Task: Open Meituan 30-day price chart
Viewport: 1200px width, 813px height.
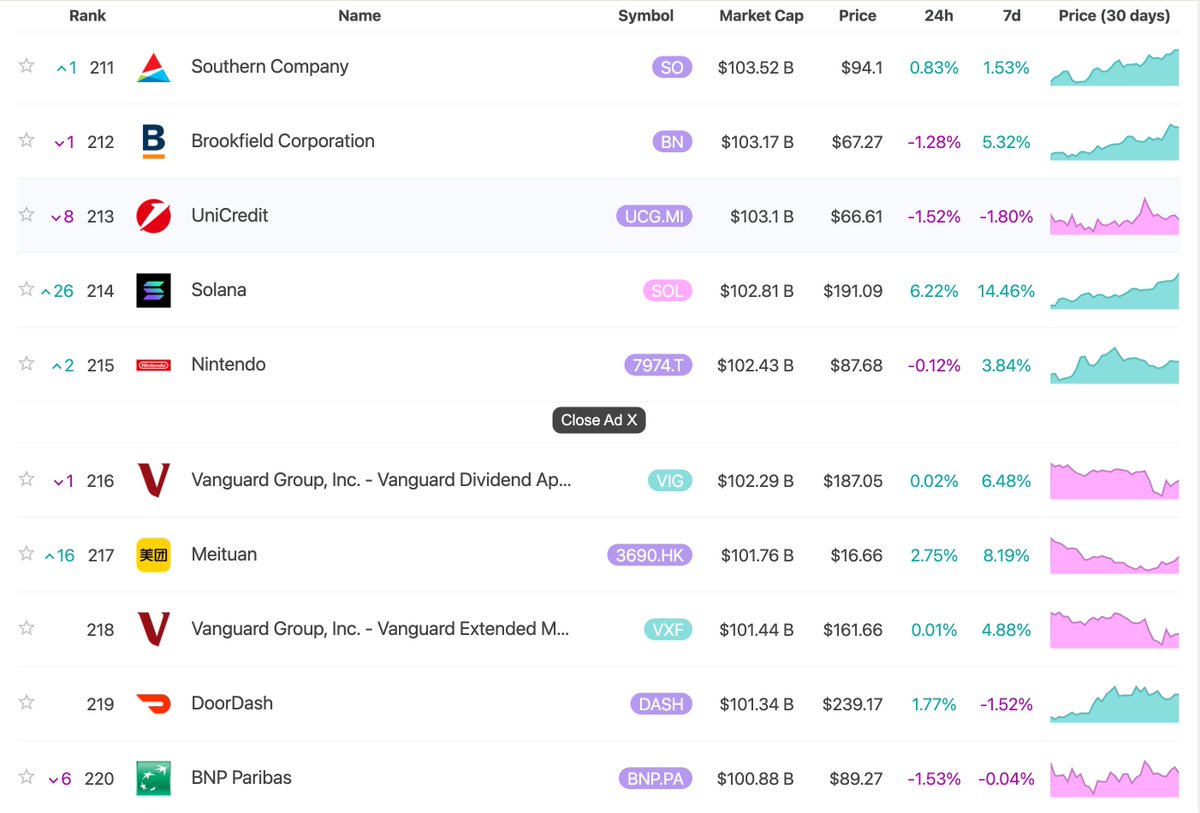Action: pos(1115,555)
